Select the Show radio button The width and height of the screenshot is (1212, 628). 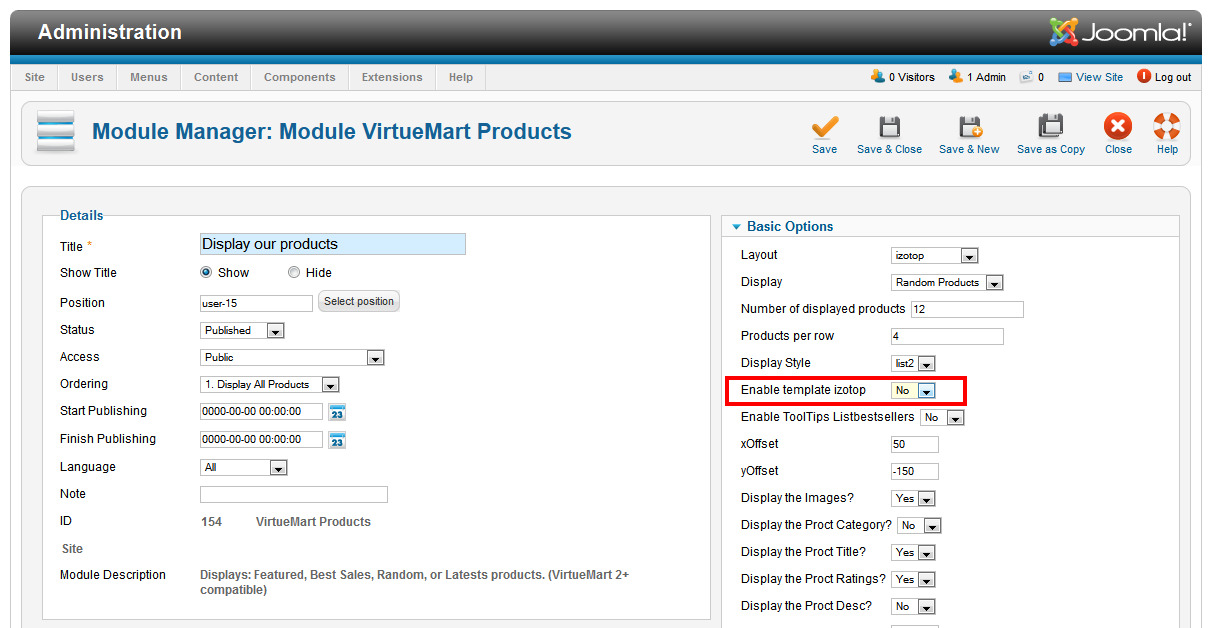(x=207, y=272)
